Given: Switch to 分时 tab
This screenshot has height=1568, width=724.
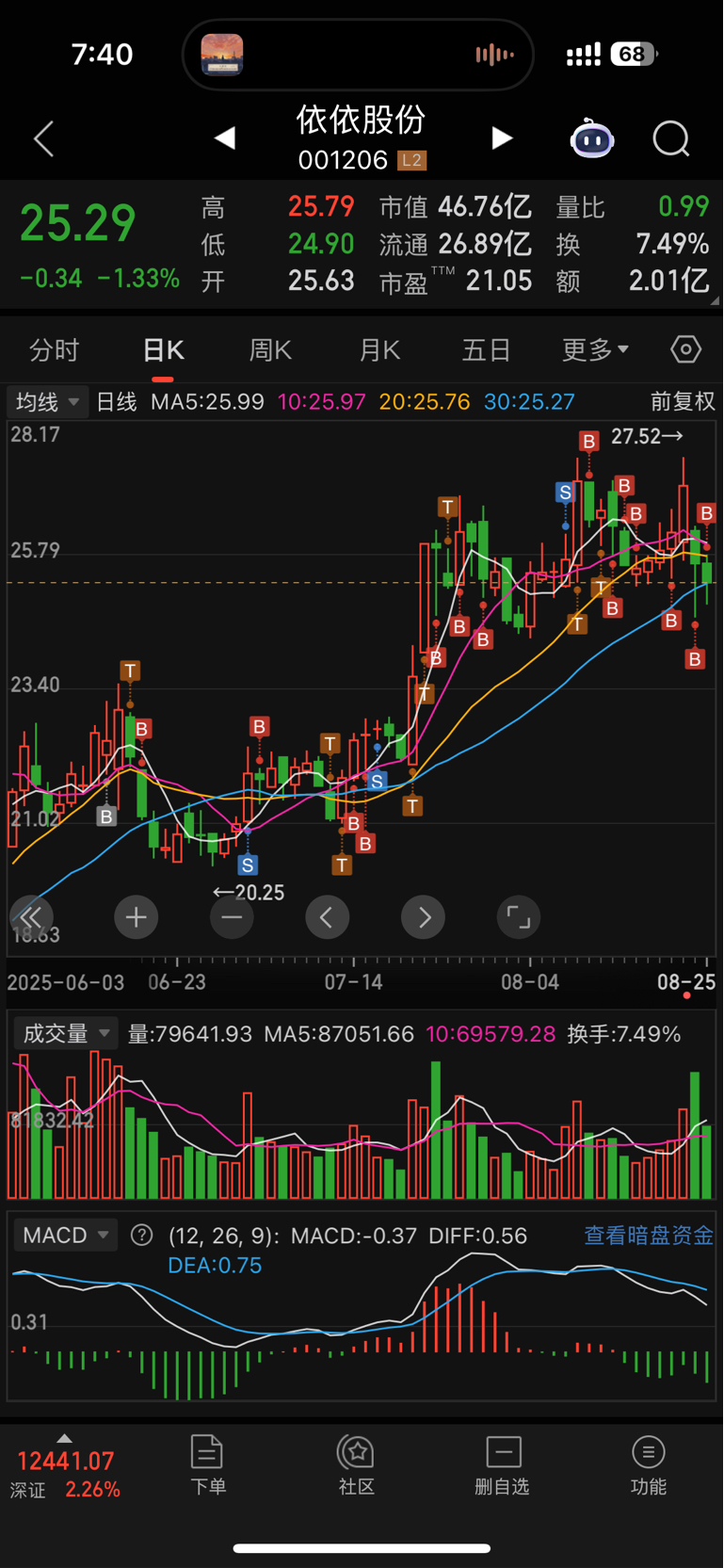Looking at the screenshot, I should pyautogui.click(x=55, y=350).
